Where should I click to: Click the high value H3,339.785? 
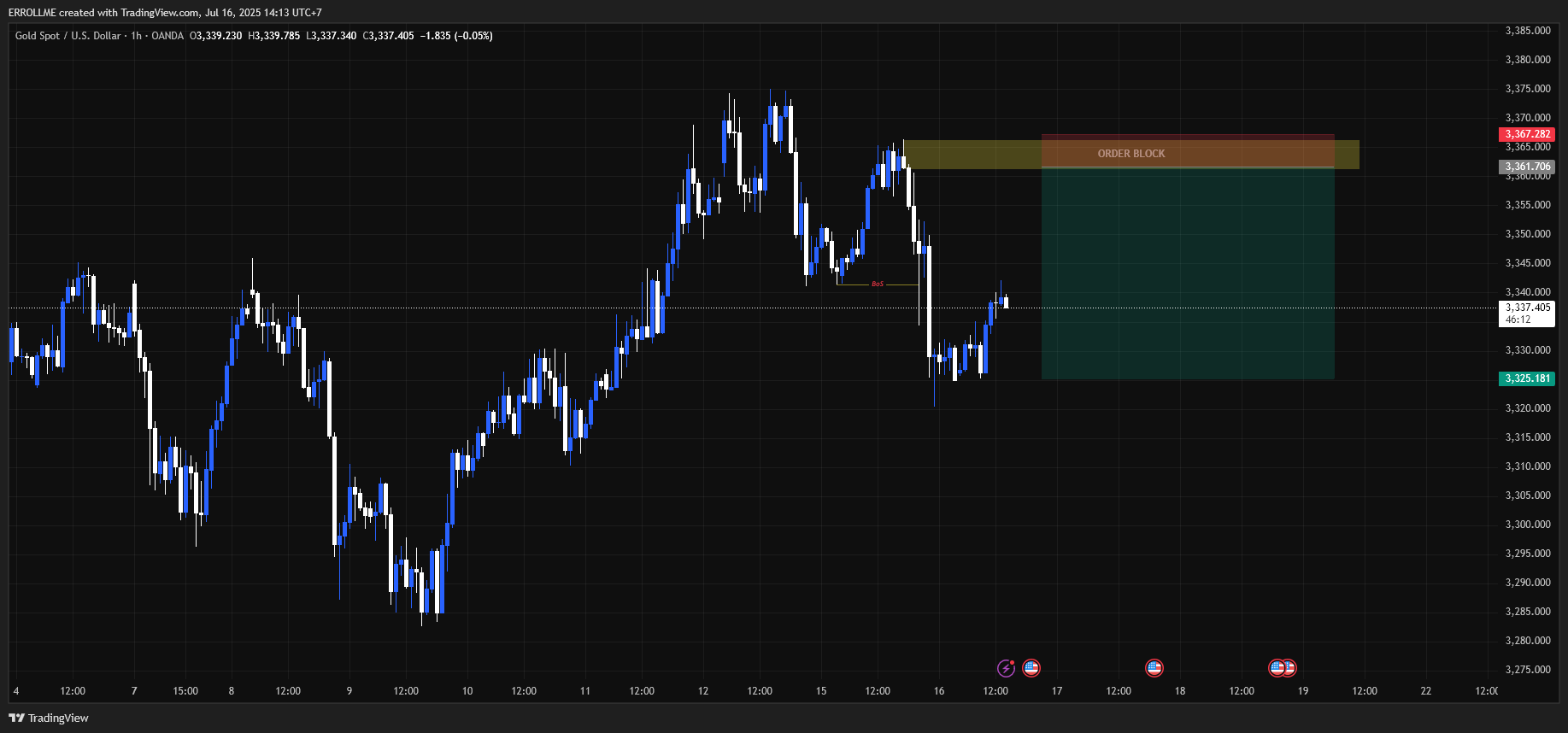click(x=273, y=36)
